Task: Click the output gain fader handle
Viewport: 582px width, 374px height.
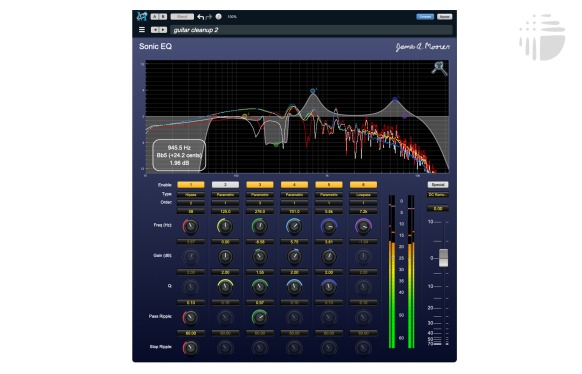Action: pos(444,258)
